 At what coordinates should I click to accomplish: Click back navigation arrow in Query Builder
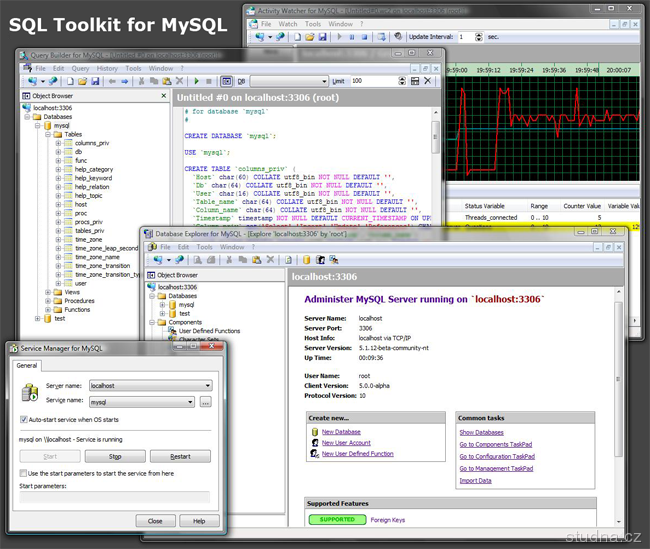(x=112, y=81)
